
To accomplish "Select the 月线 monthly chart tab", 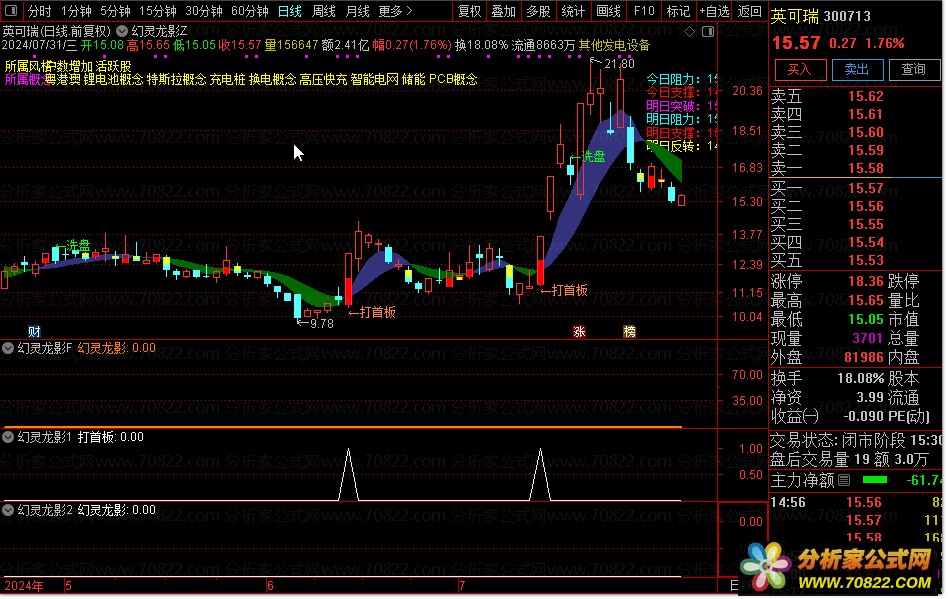I will pyautogui.click(x=357, y=11).
